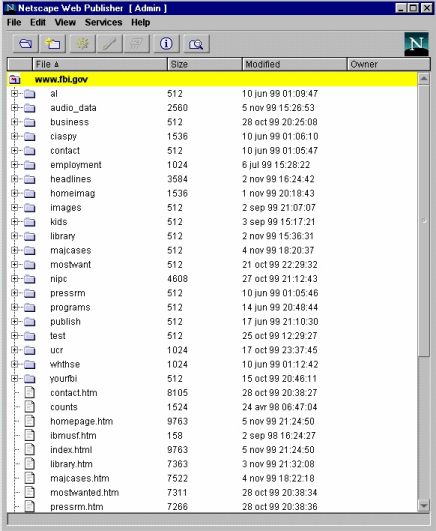Click the counts document icon
436x531 pixels.
29,407
